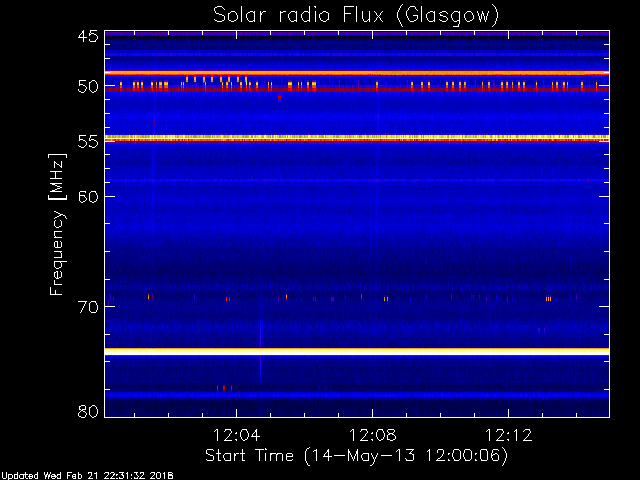640x480 pixels.
Task: Click the 80 frequency tick label
Action: point(87,412)
